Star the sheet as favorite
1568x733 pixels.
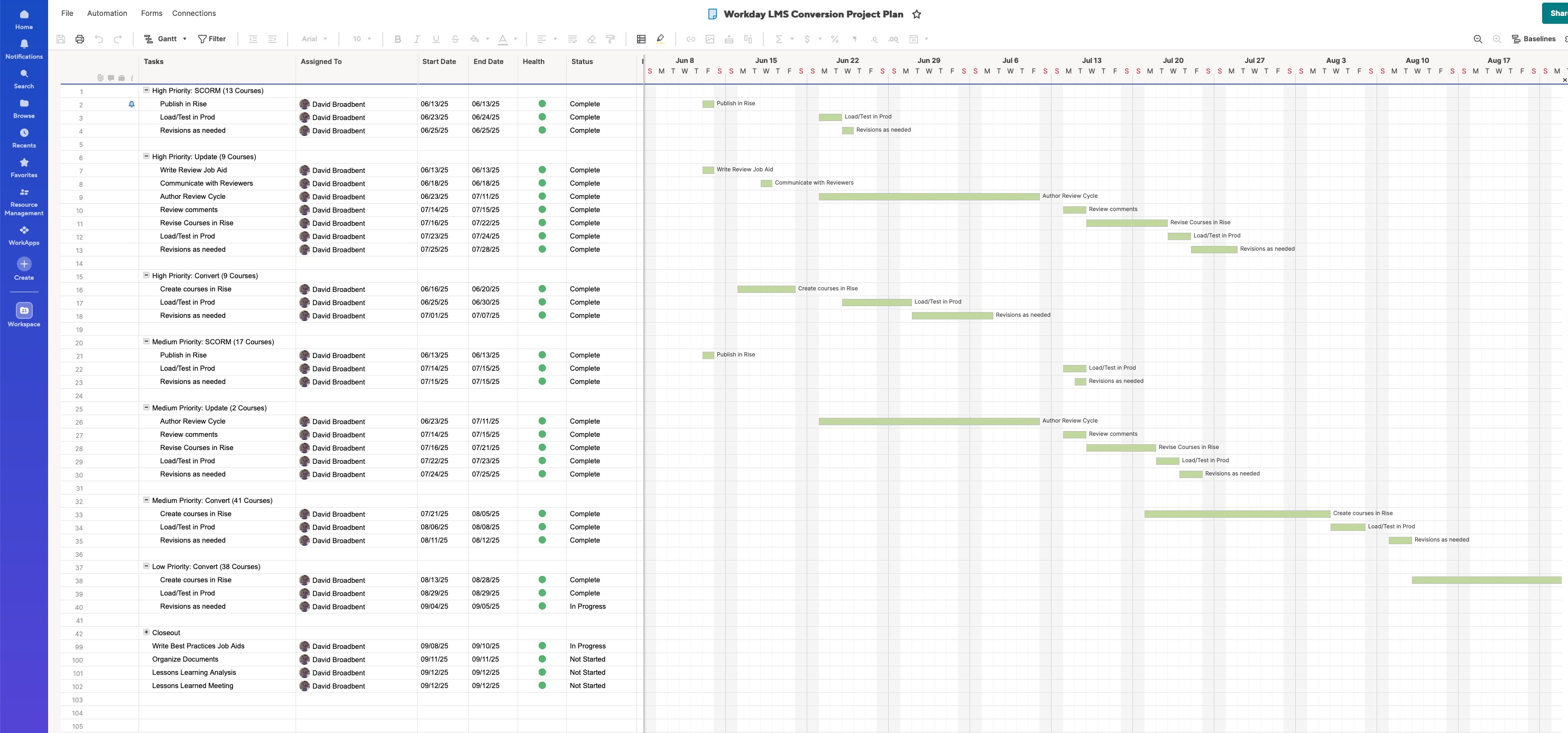click(x=917, y=14)
